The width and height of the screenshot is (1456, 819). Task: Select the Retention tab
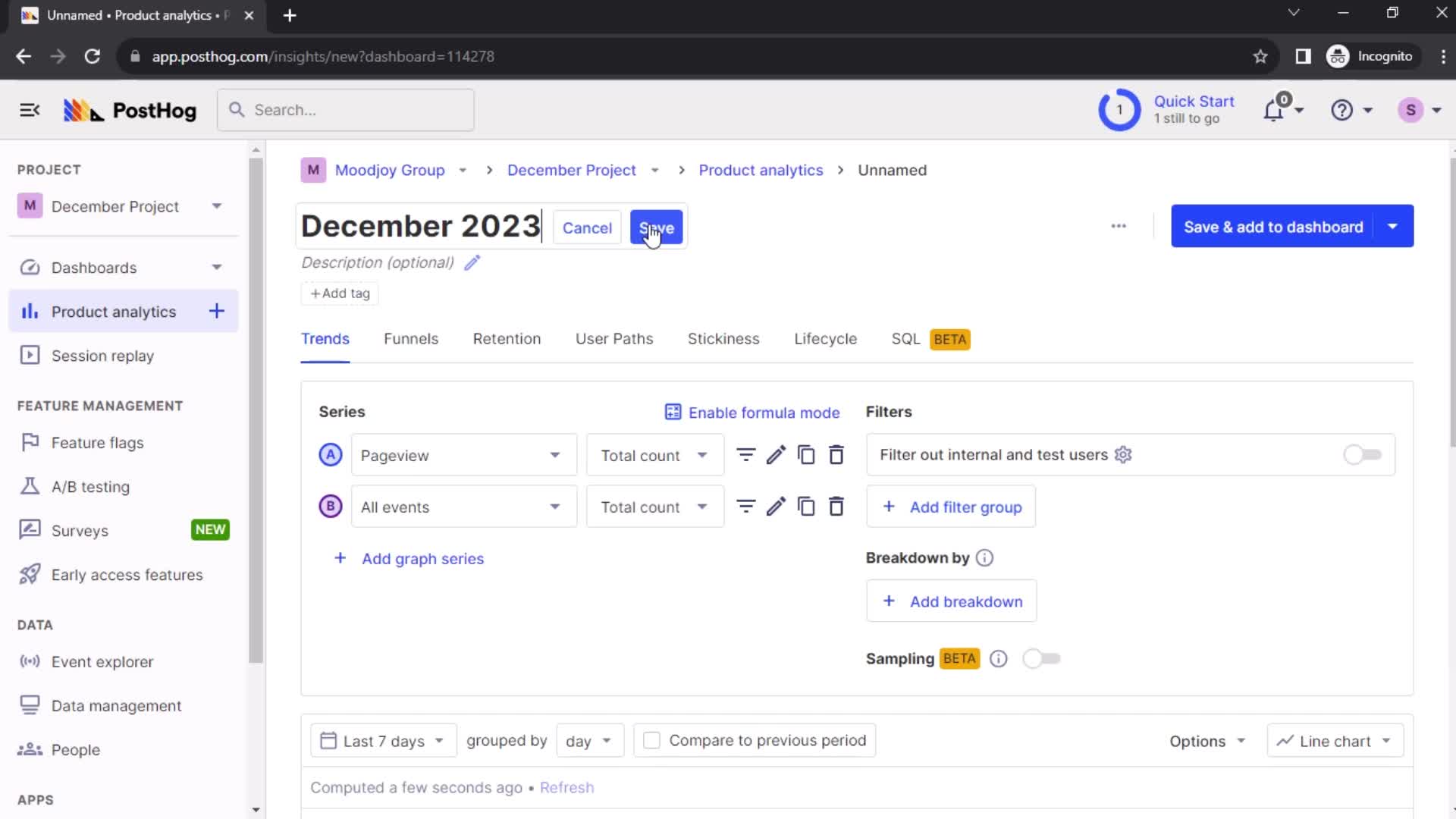point(506,338)
